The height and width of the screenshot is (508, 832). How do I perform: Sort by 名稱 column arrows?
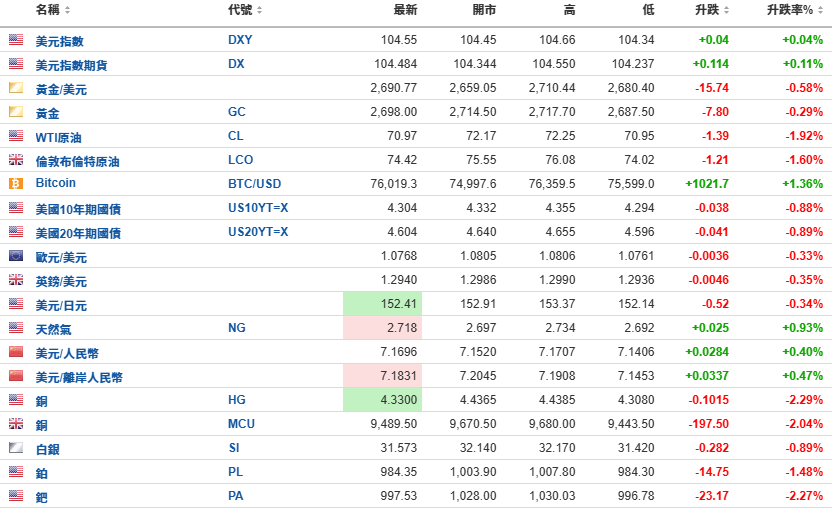point(67,10)
